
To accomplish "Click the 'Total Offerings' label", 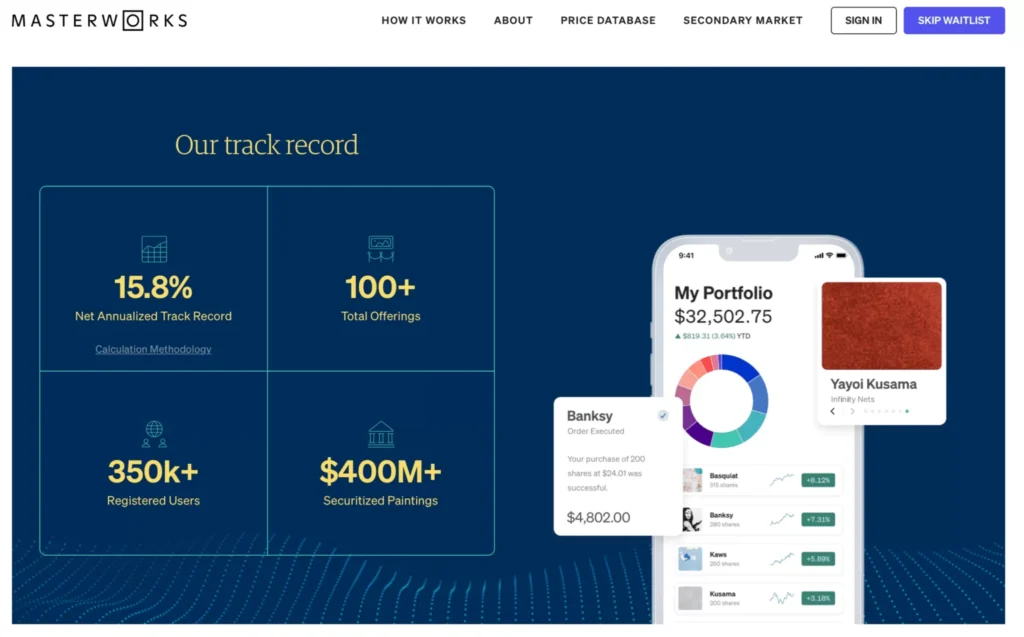I will 381,316.
